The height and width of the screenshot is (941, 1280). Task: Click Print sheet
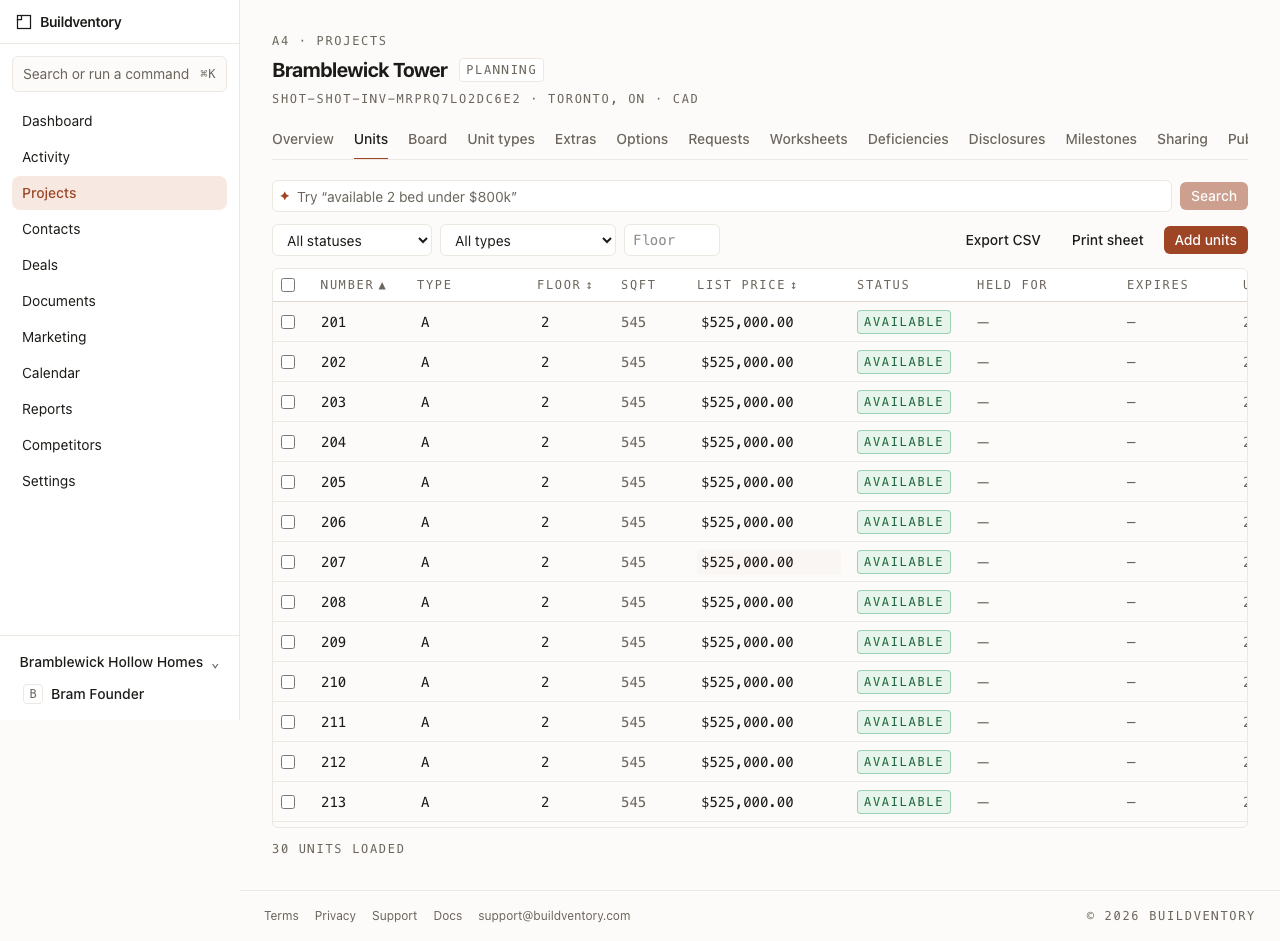[x=1108, y=240]
